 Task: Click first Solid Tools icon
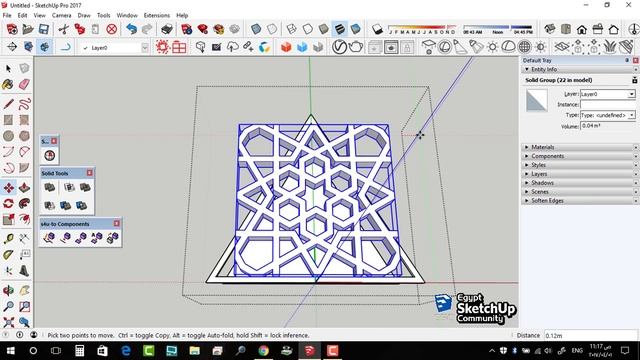pyautogui.click(x=50, y=187)
